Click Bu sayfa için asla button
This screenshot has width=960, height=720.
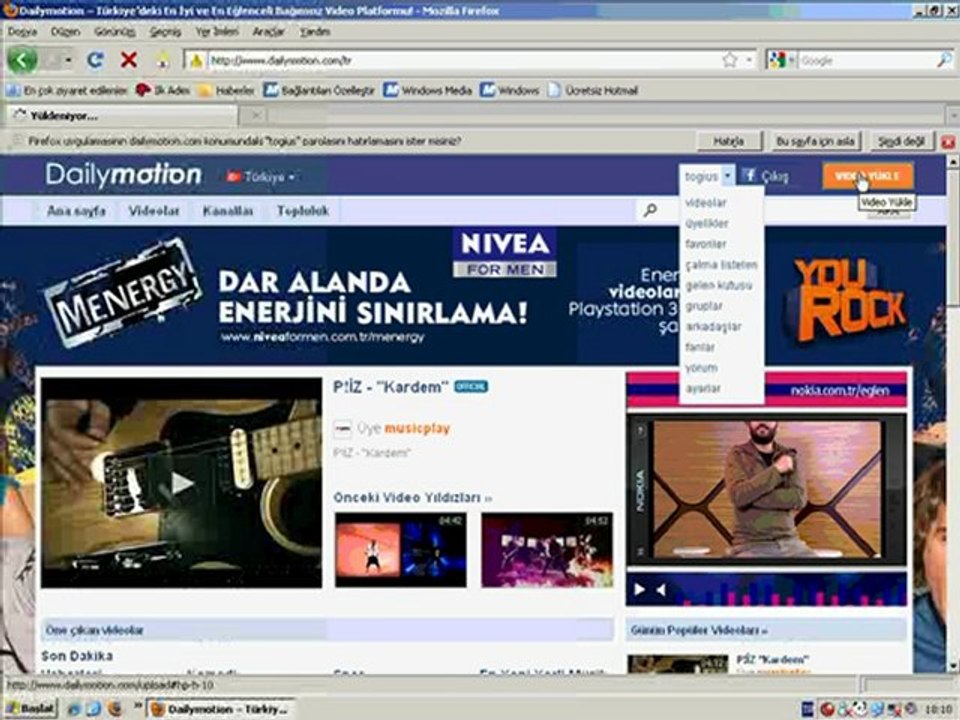pyautogui.click(x=815, y=141)
